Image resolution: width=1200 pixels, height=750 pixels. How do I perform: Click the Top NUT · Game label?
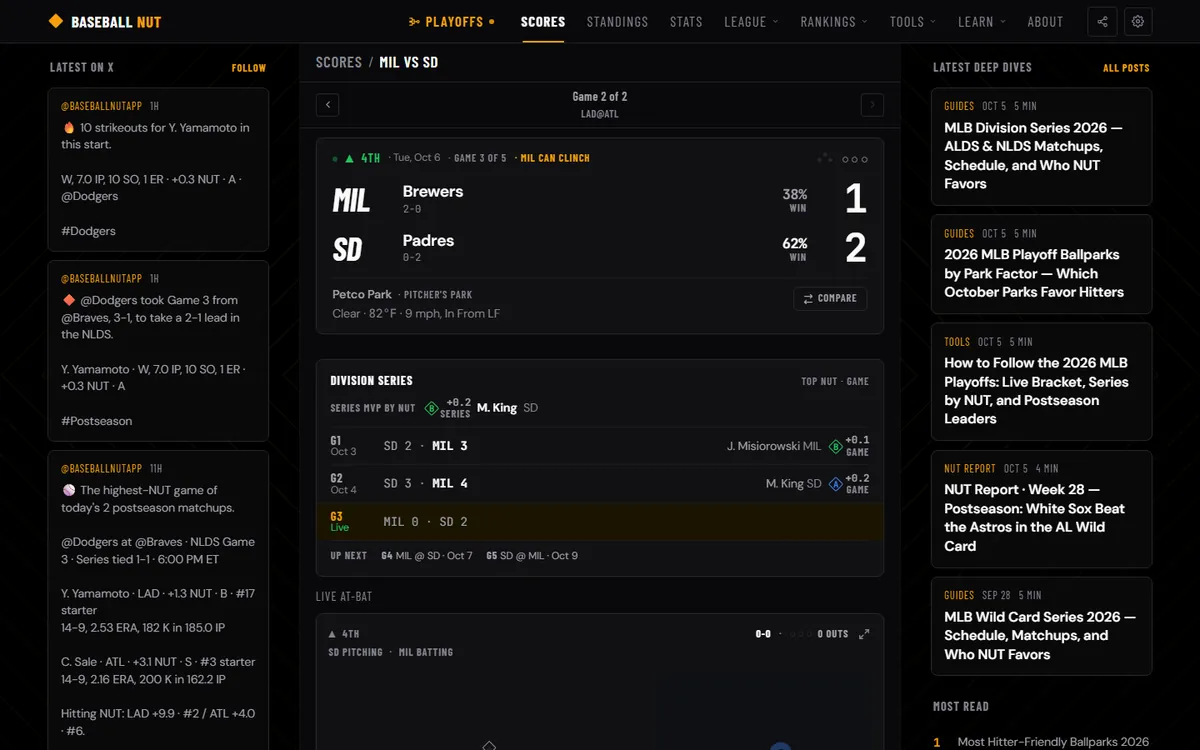coord(835,381)
